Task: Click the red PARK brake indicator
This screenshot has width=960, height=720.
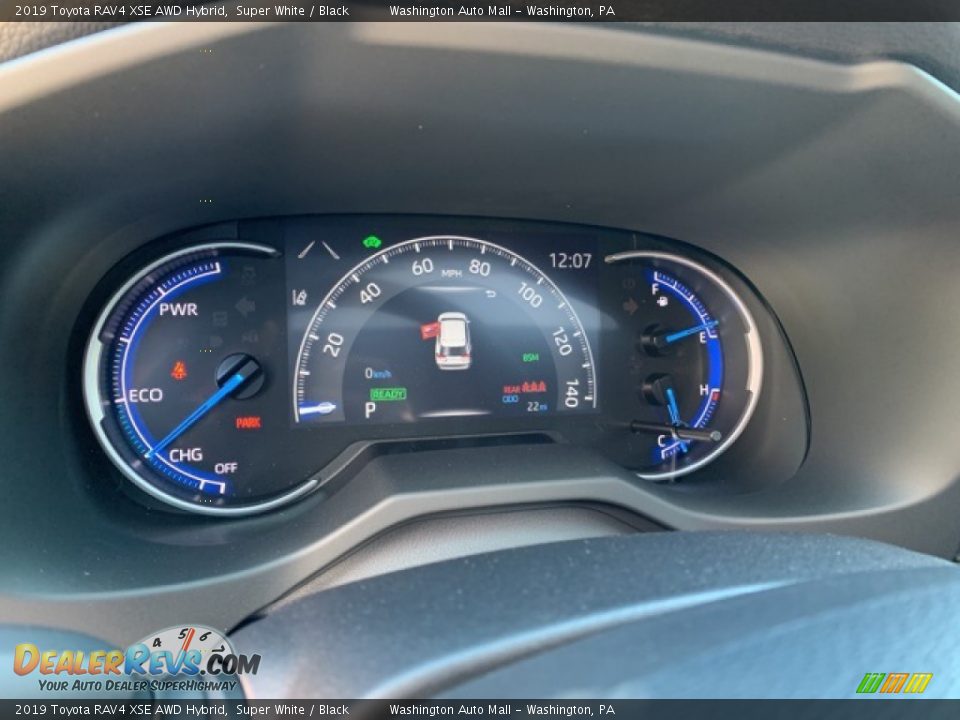Action: [248, 423]
